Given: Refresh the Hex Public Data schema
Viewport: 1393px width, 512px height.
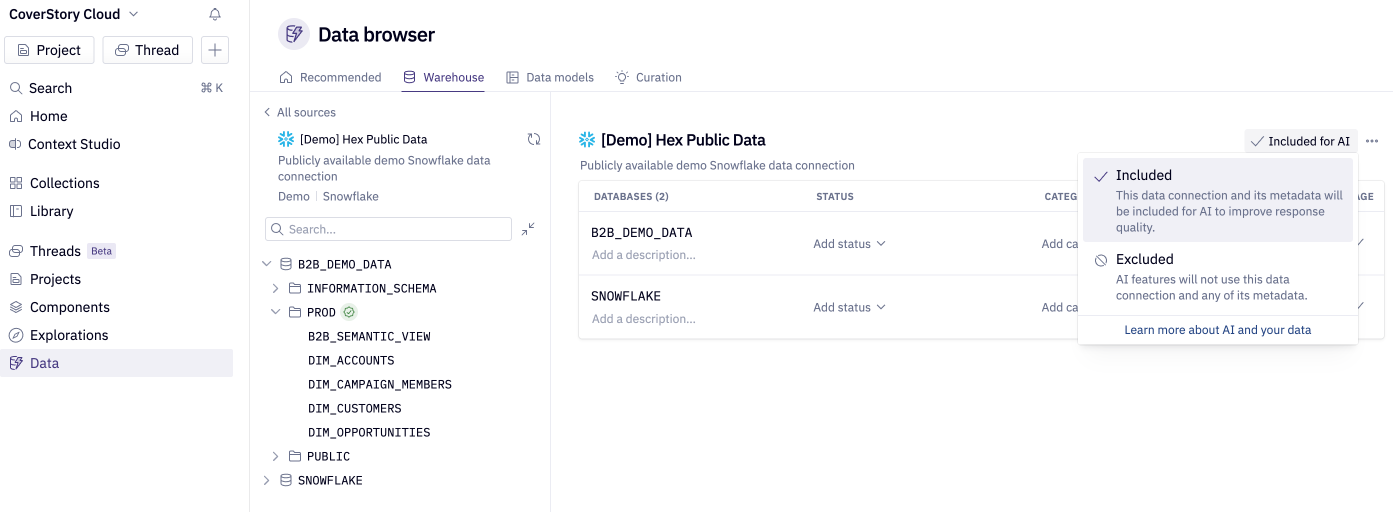Looking at the screenshot, I should coord(534,139).
